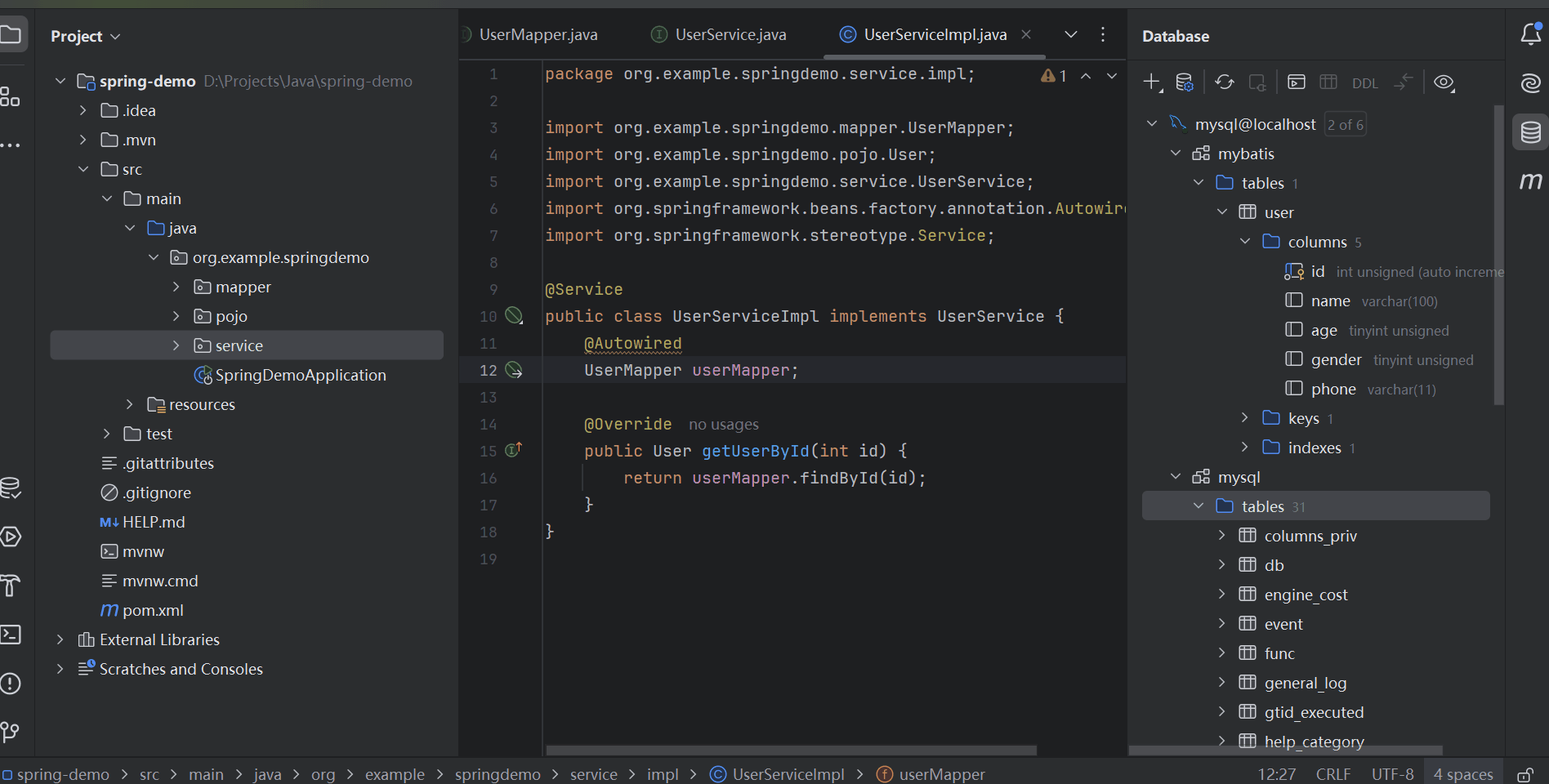The image size is (1549, 784).
Task: Click the editor horizontal scrollbar
Action: point(791,750)
